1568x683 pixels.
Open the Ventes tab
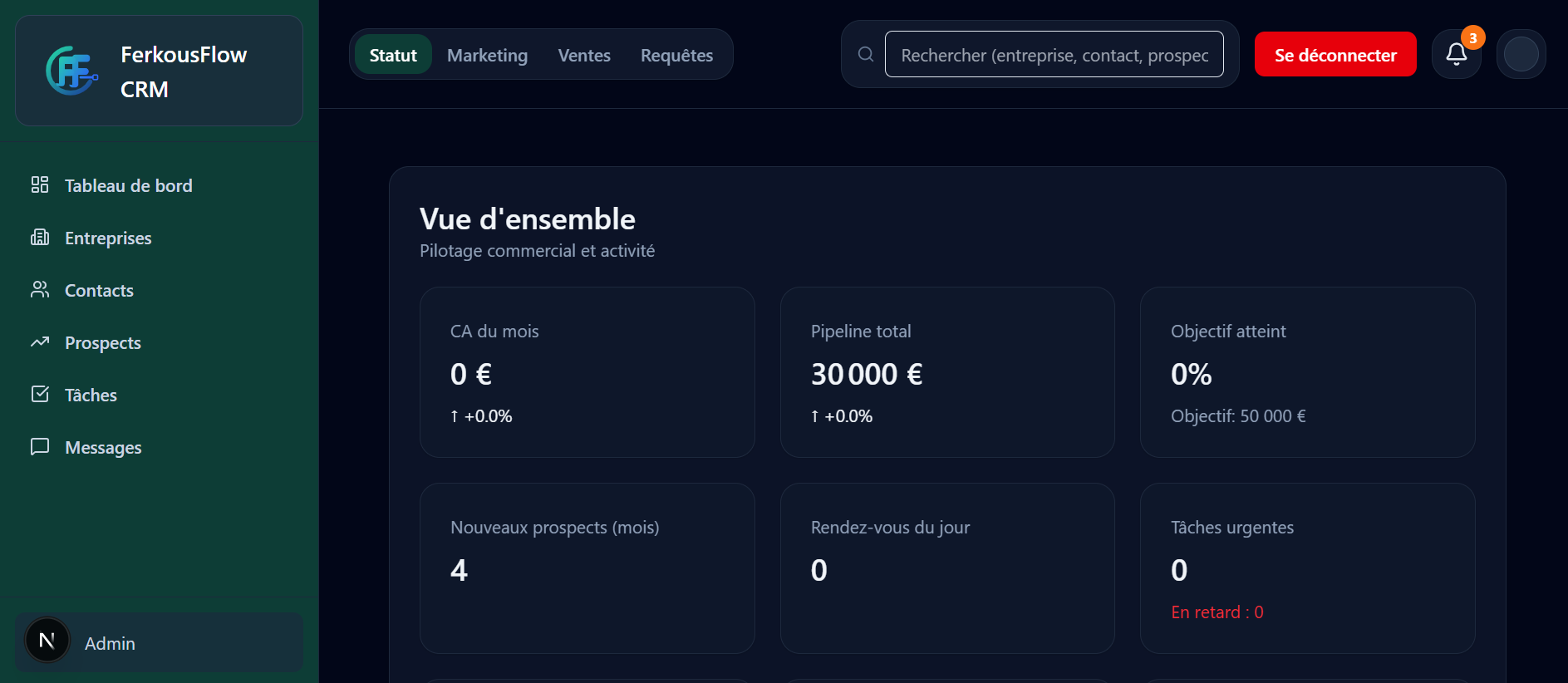point(583,54)
